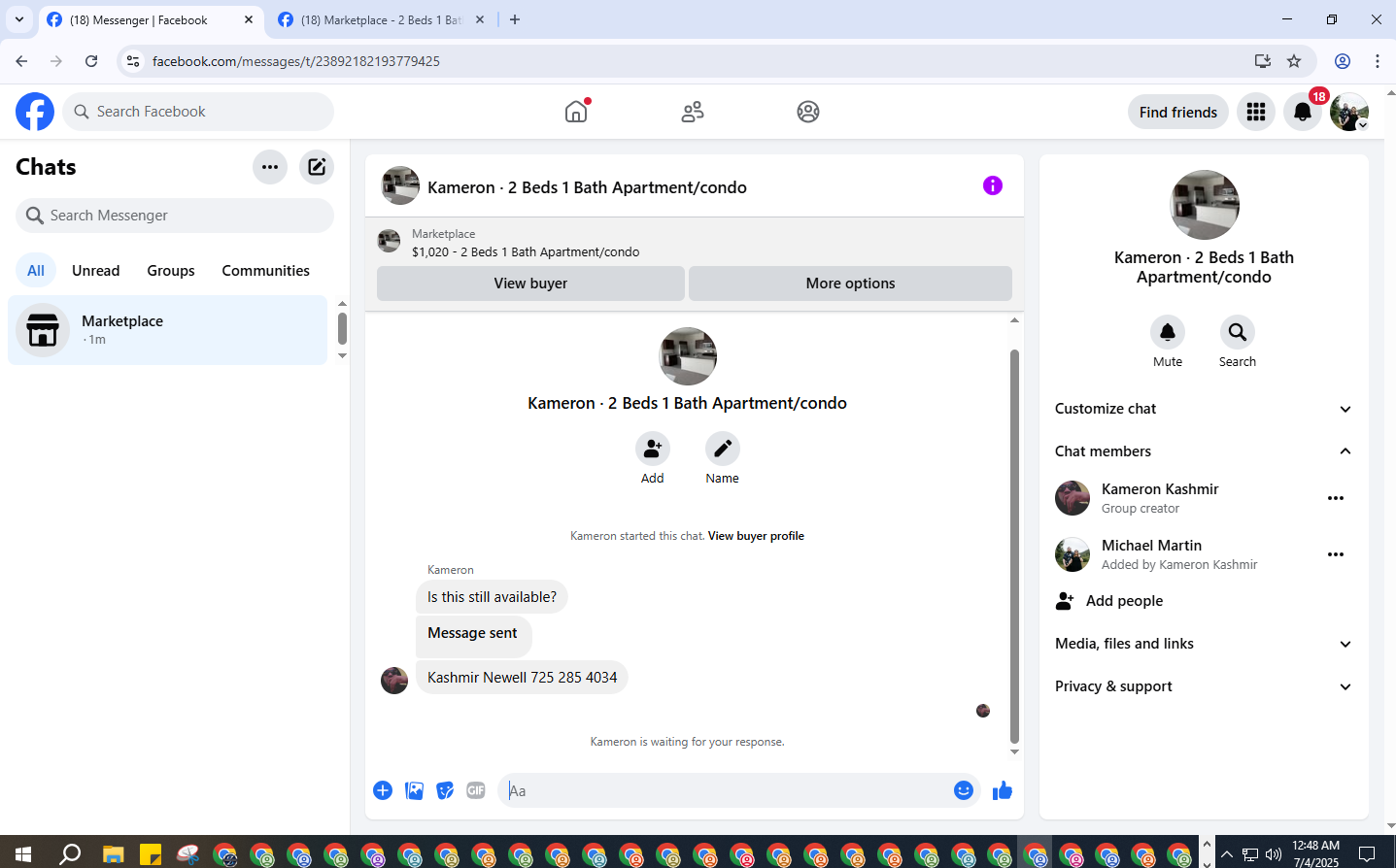Open the taskbar clock and date
1396x868 pixels.
point(1315,853)
